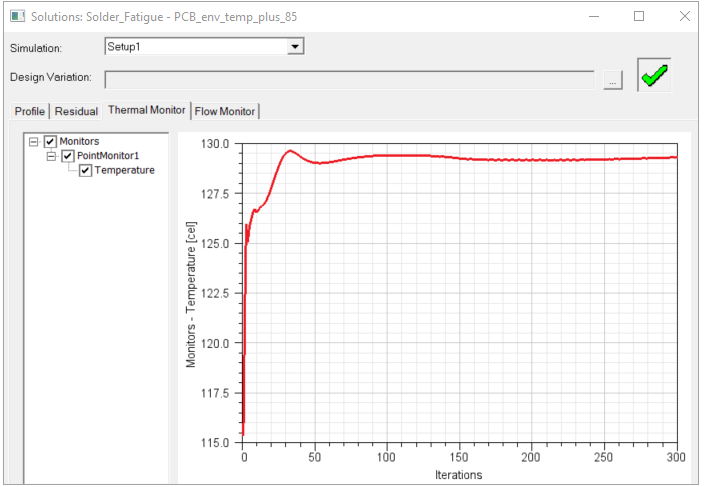
Task: Select the Monitors tree label
Action: click(79, 141)
